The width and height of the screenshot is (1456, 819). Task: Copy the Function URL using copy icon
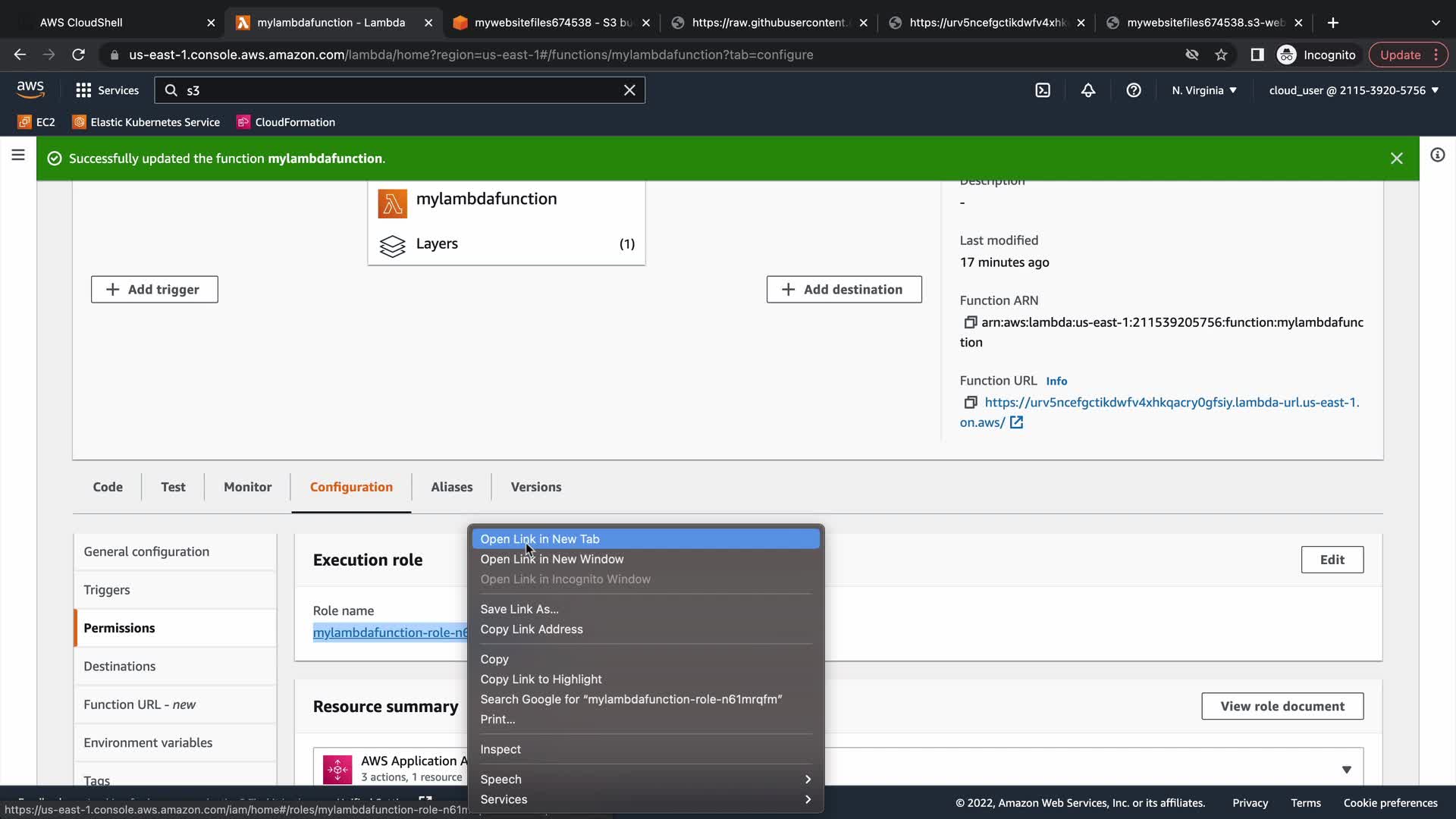pos(970,403)
